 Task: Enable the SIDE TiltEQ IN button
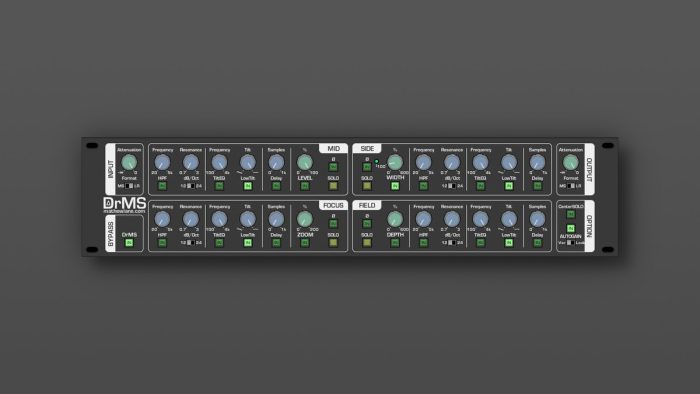480,186
